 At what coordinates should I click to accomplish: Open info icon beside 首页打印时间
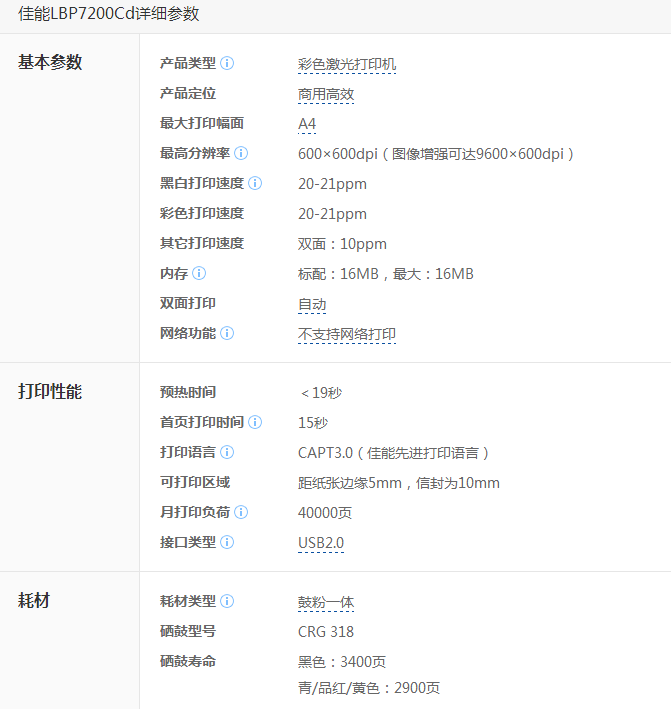(255, 422)
